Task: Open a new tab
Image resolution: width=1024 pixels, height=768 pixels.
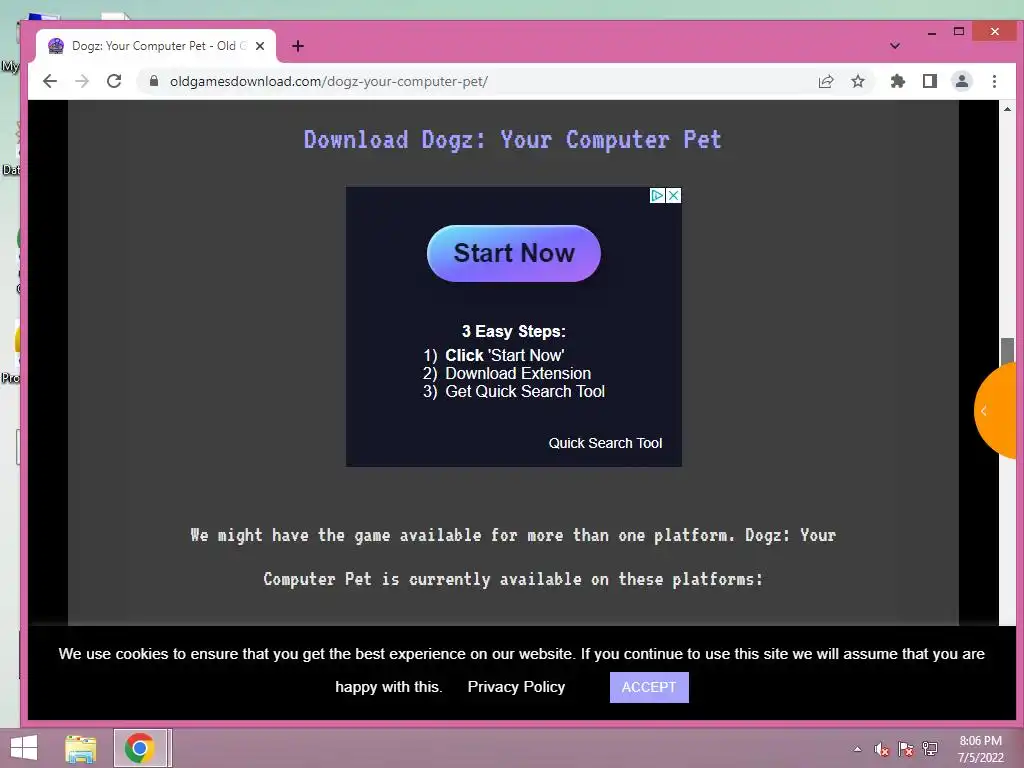Action: [x=298, y=46]
